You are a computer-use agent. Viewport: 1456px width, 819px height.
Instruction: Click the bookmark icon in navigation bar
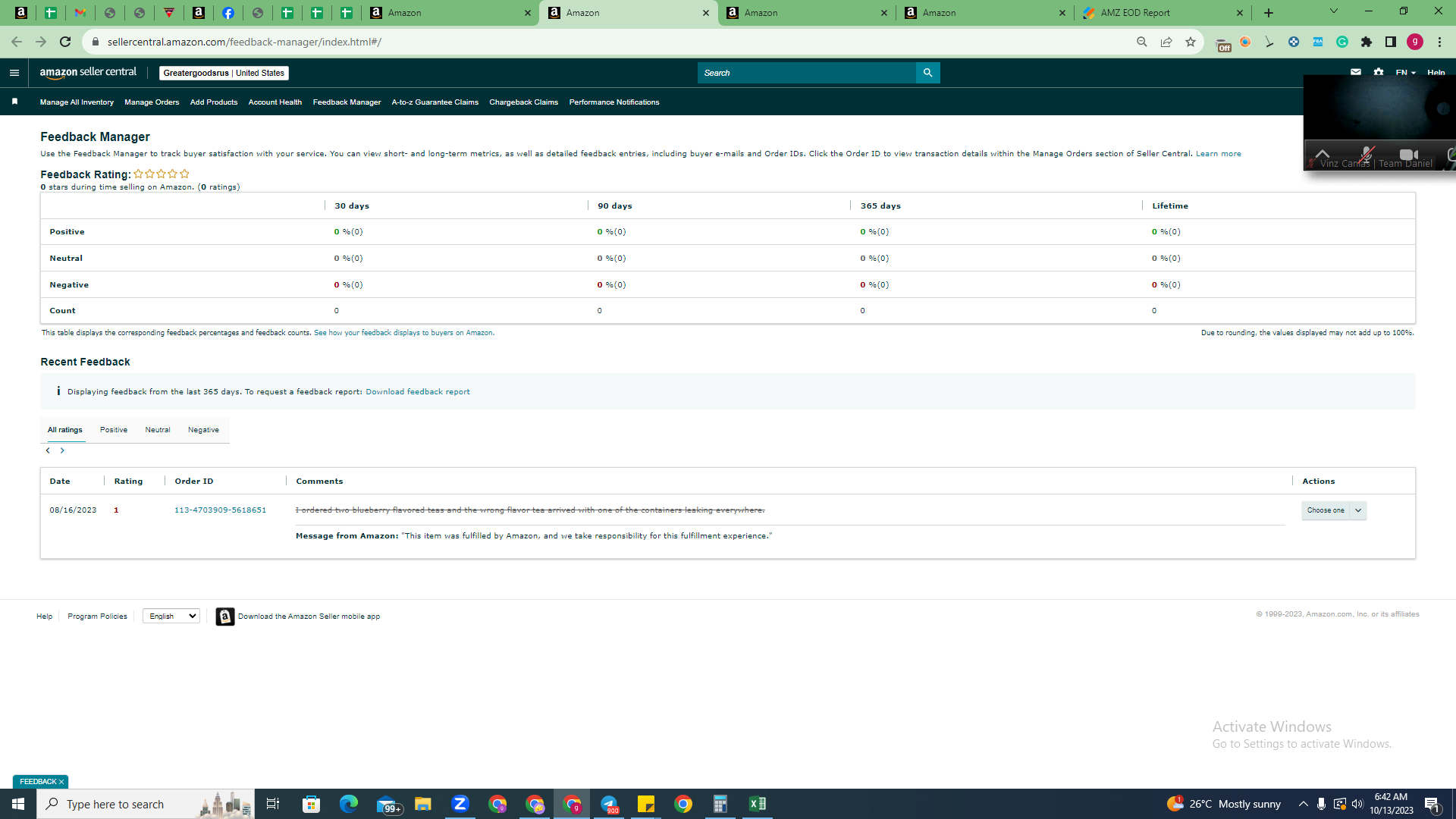point(14,102)
